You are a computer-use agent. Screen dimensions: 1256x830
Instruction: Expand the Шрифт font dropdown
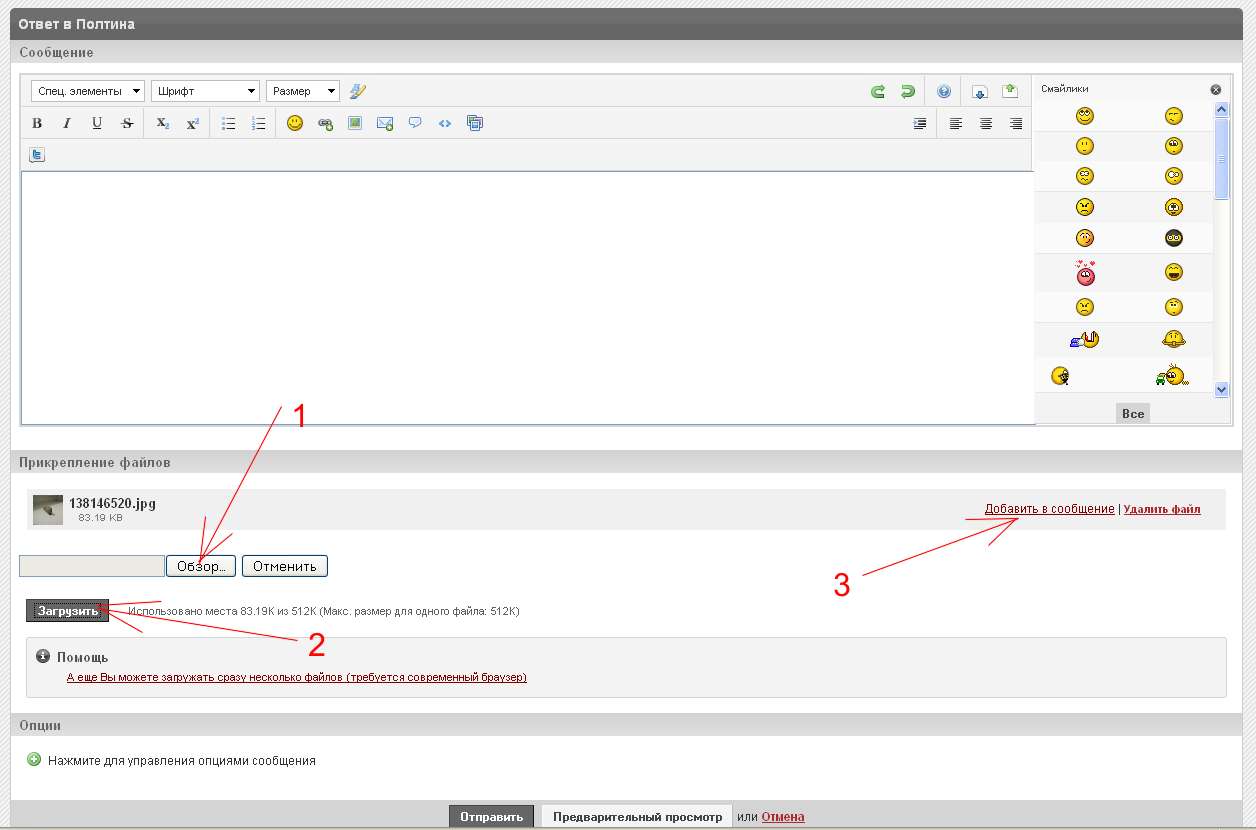tap(205, 91)
